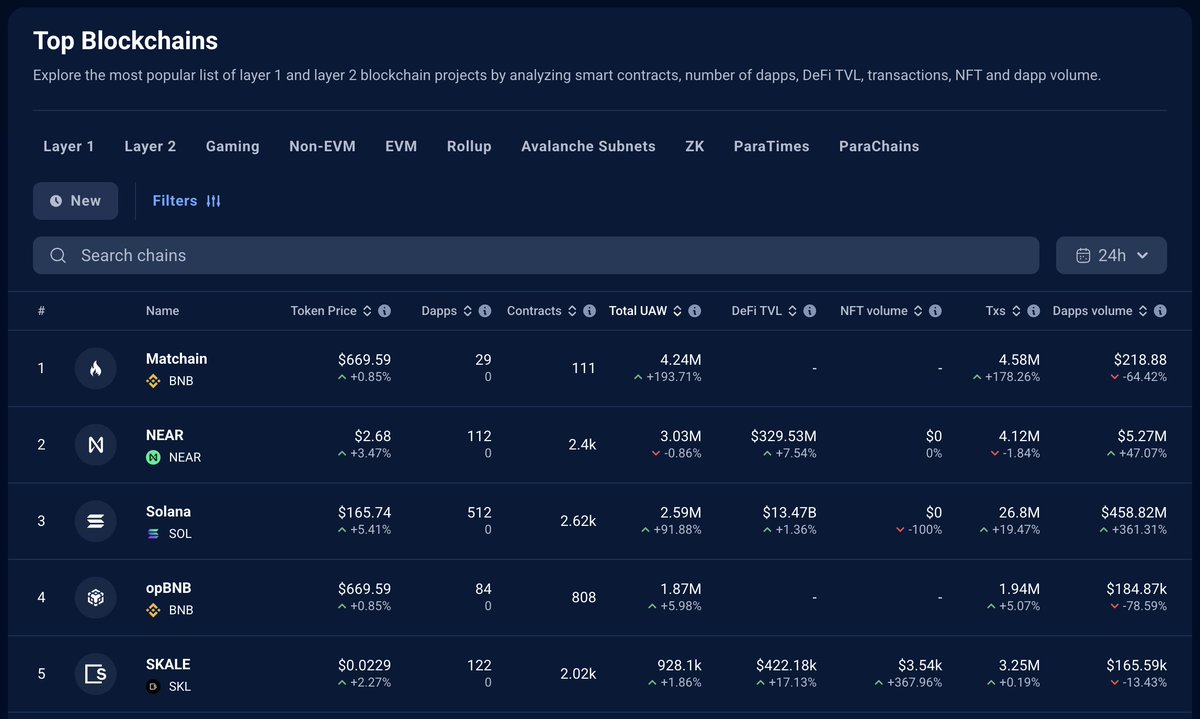Focus the Search chains input field
This screenshot has width=1200, height=719.
(536, 256)
